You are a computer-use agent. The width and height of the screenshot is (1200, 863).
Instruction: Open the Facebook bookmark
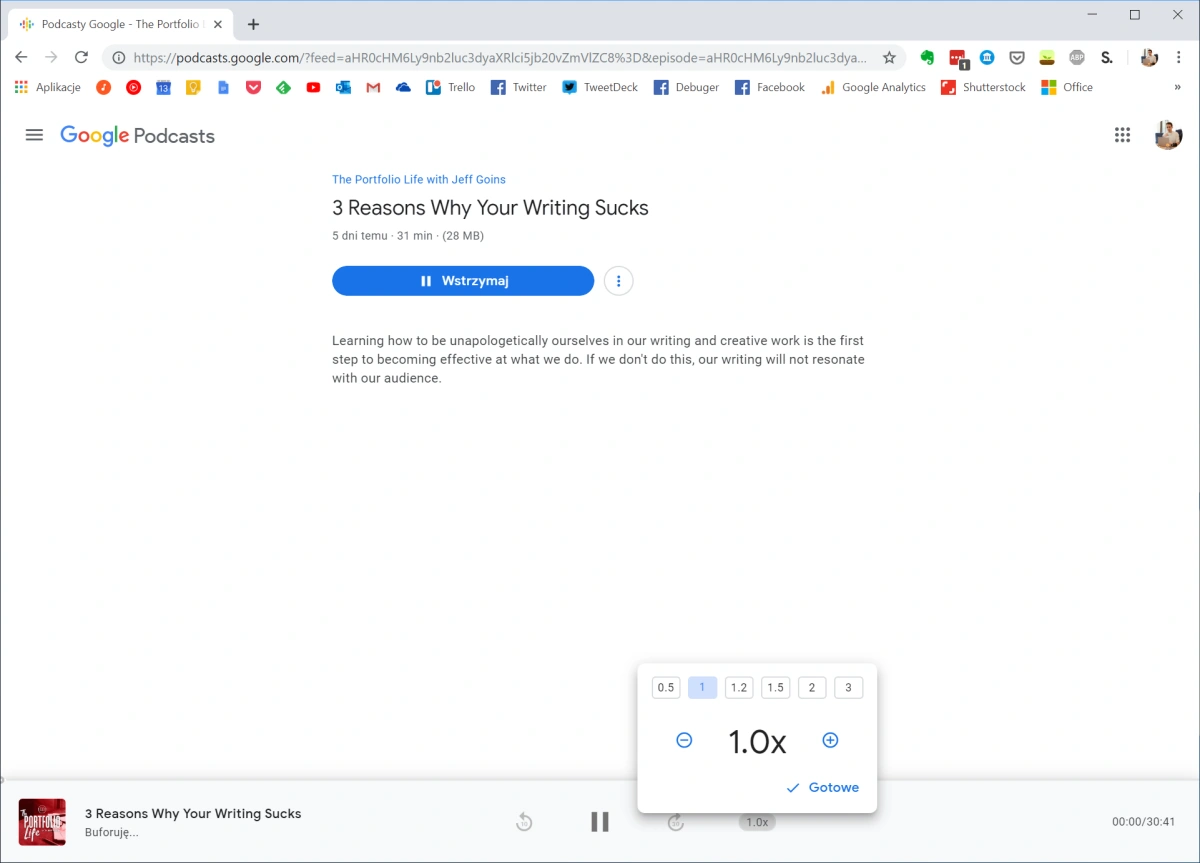pyautogui.click(x=770, y=87)
